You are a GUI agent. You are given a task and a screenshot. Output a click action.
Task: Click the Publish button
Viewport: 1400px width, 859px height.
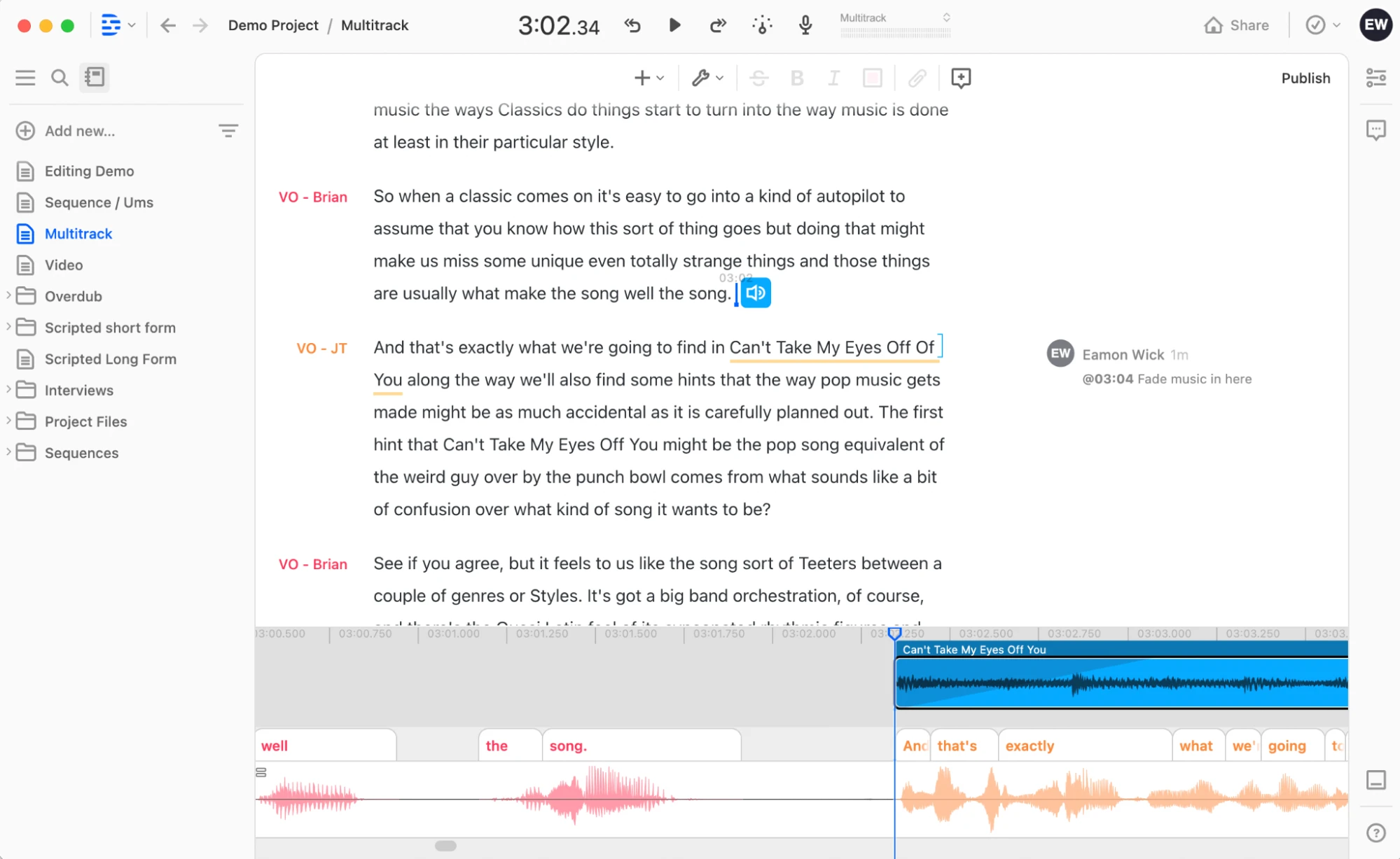tap(1305, 78)
